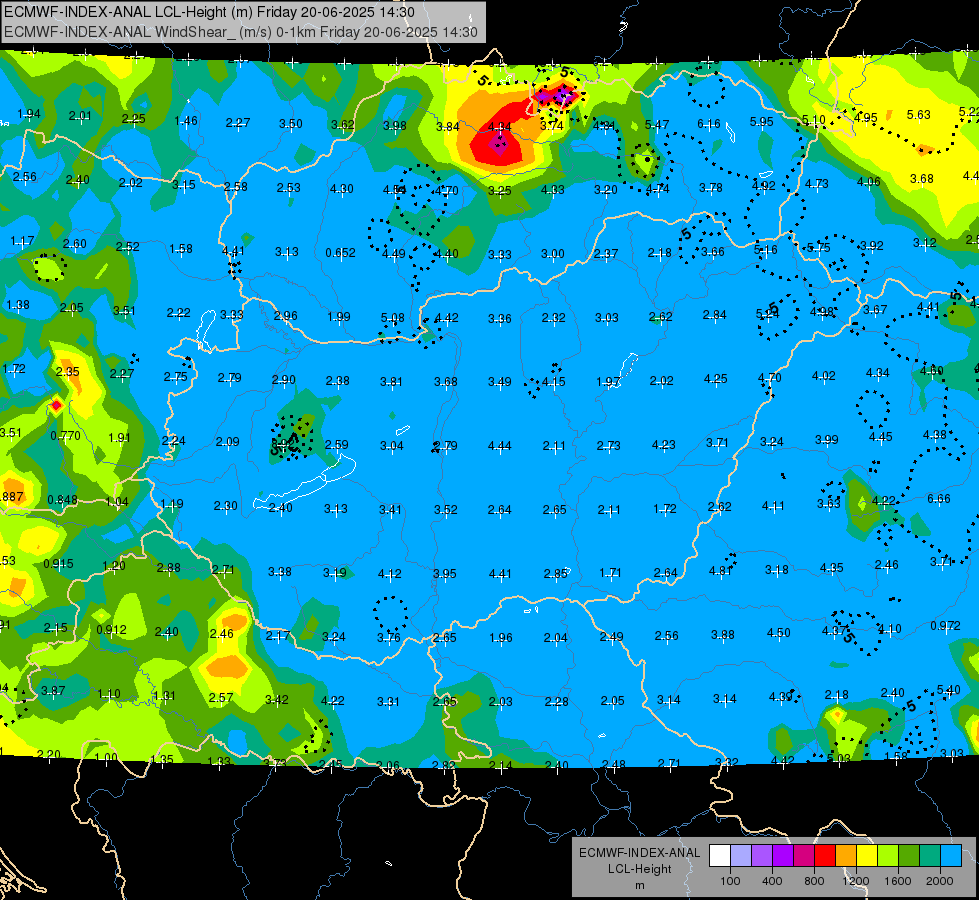979x900 pixels.
Task: Click the wind shear value '1.46'
Action: pos(186,121)
